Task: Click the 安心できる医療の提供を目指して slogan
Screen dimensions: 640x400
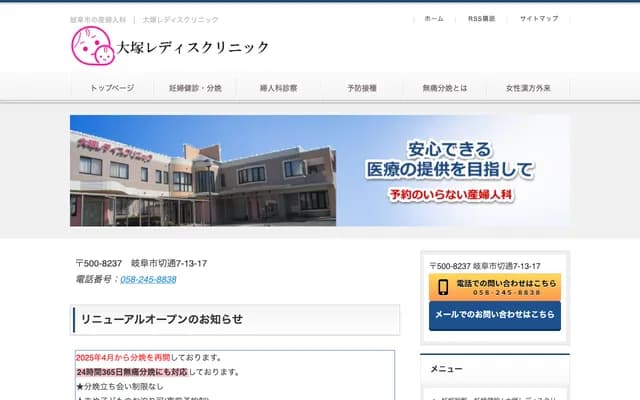Action: (x=450, y=160)
